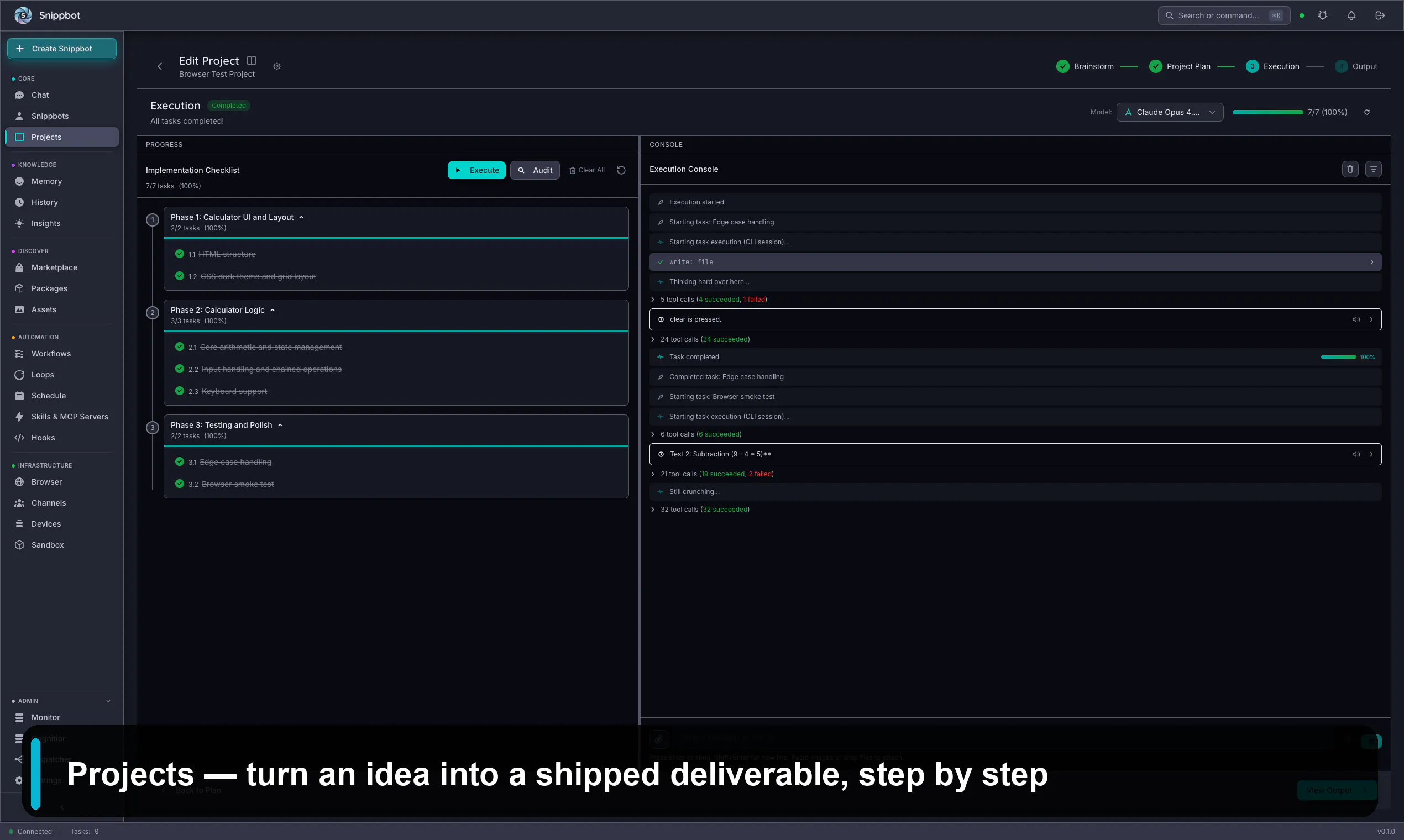This screenshot has width=1404, height=840.
Task: Click the Loops icon
Action: coord(19,374)
